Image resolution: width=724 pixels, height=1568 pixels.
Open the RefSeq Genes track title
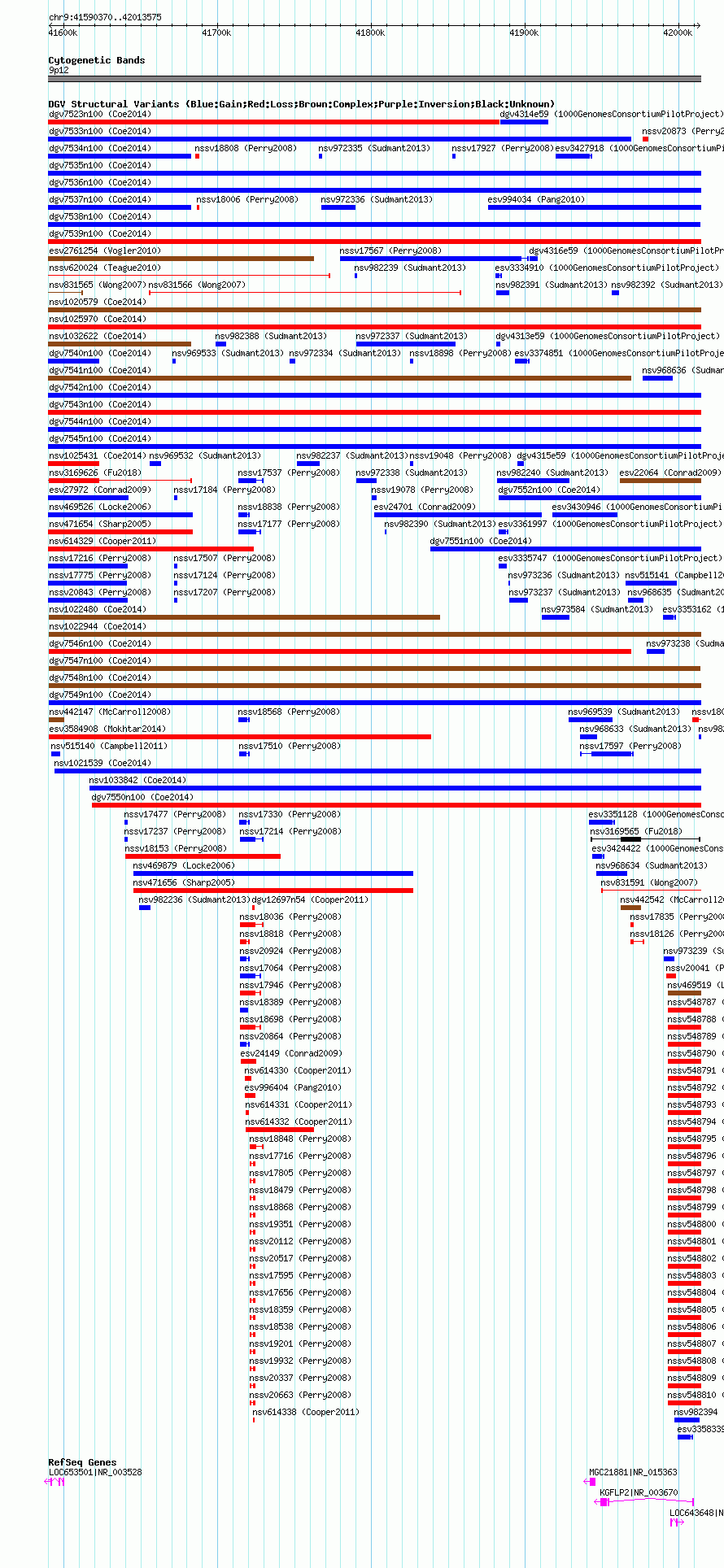(82, 1462)
